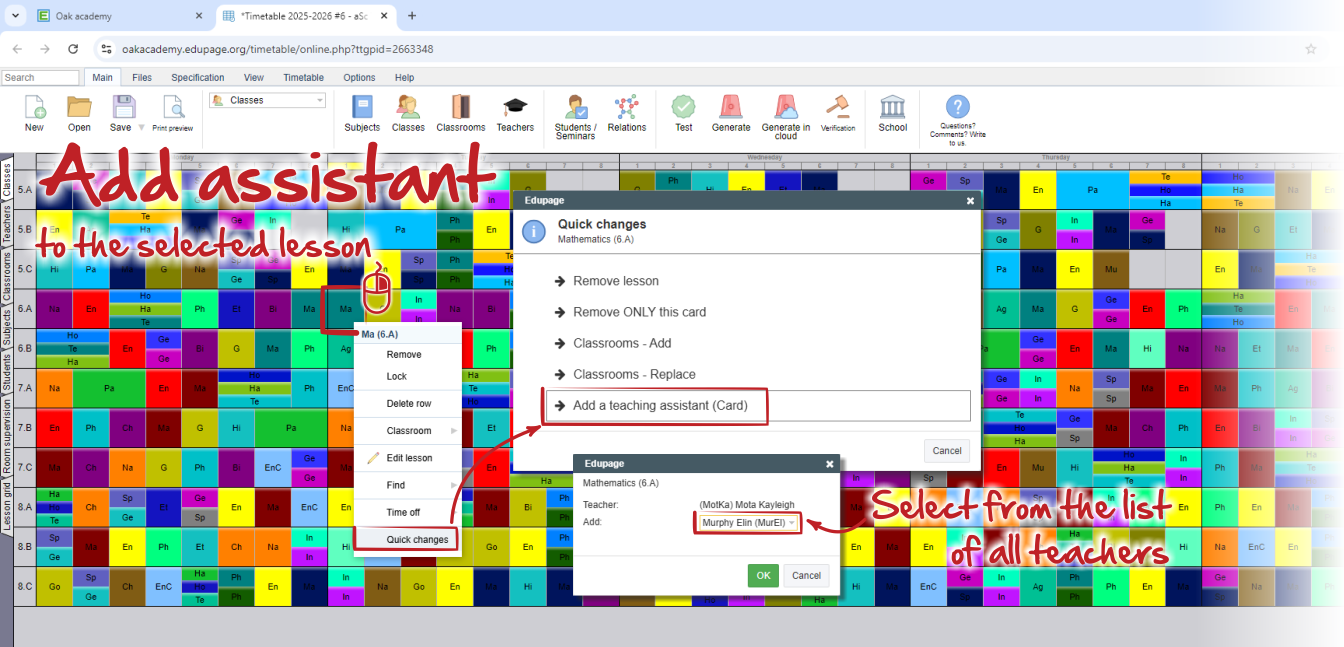
Task: Bookmark this page with the star
Action: coord(1311,49)
